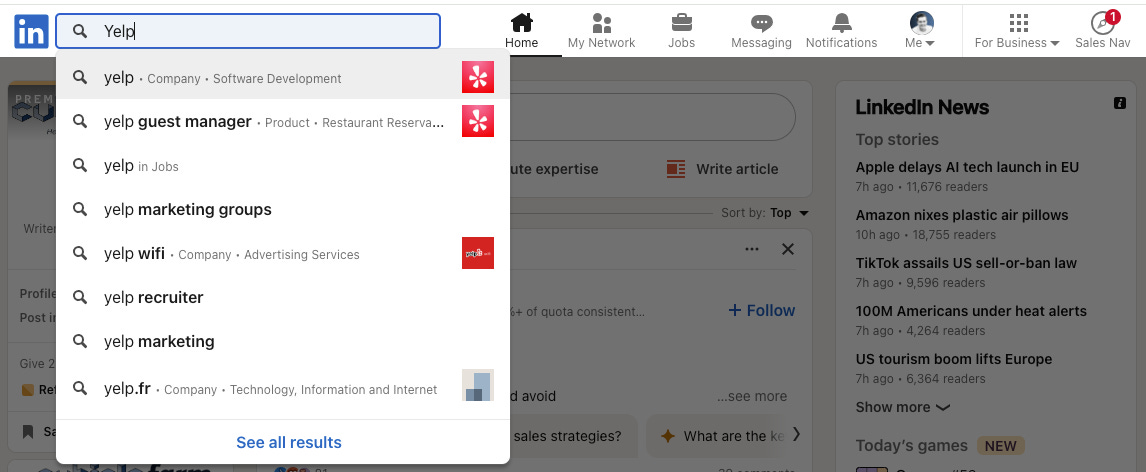Click magnifier icon inside search box

[80, 31]
